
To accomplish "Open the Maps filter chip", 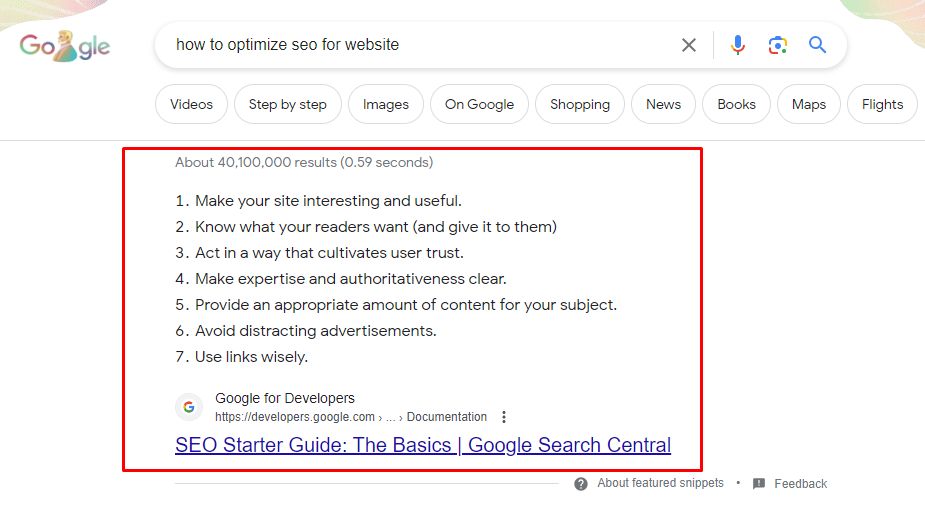I will [809, 104].
